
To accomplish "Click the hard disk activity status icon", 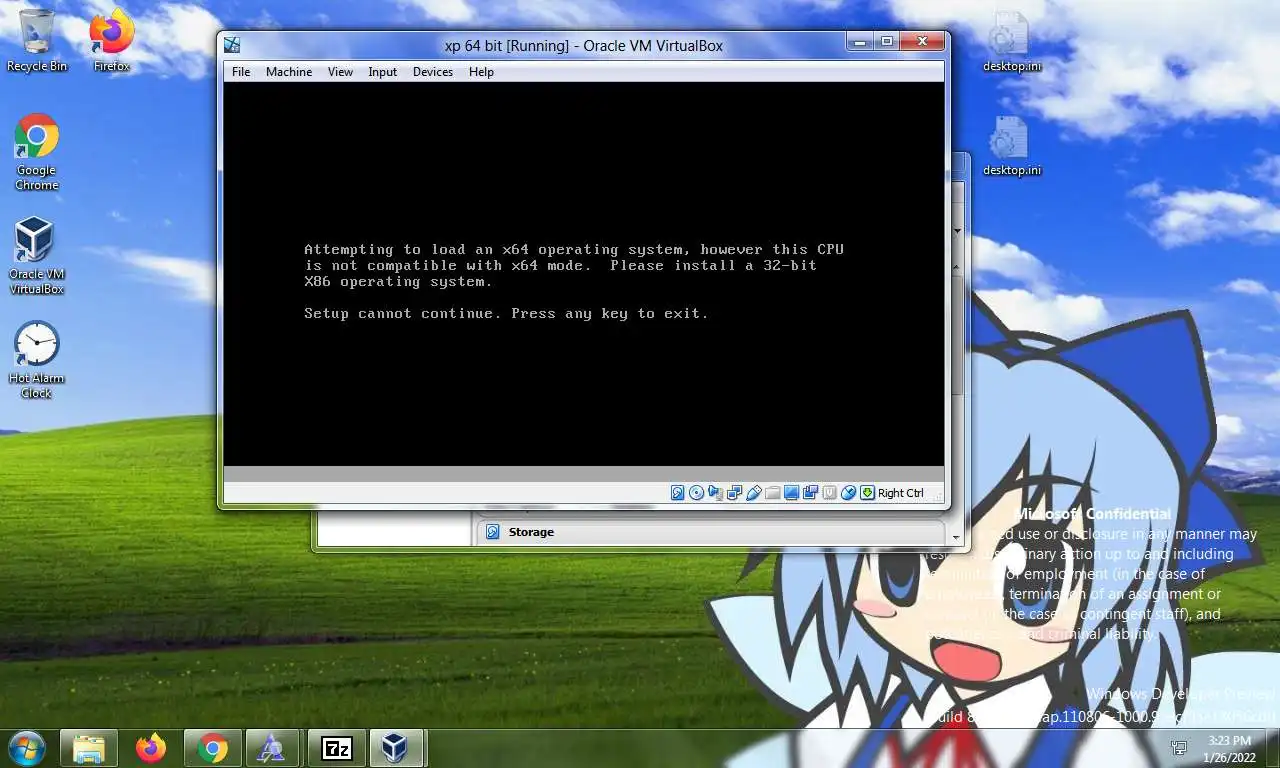I will click(678, 493).
